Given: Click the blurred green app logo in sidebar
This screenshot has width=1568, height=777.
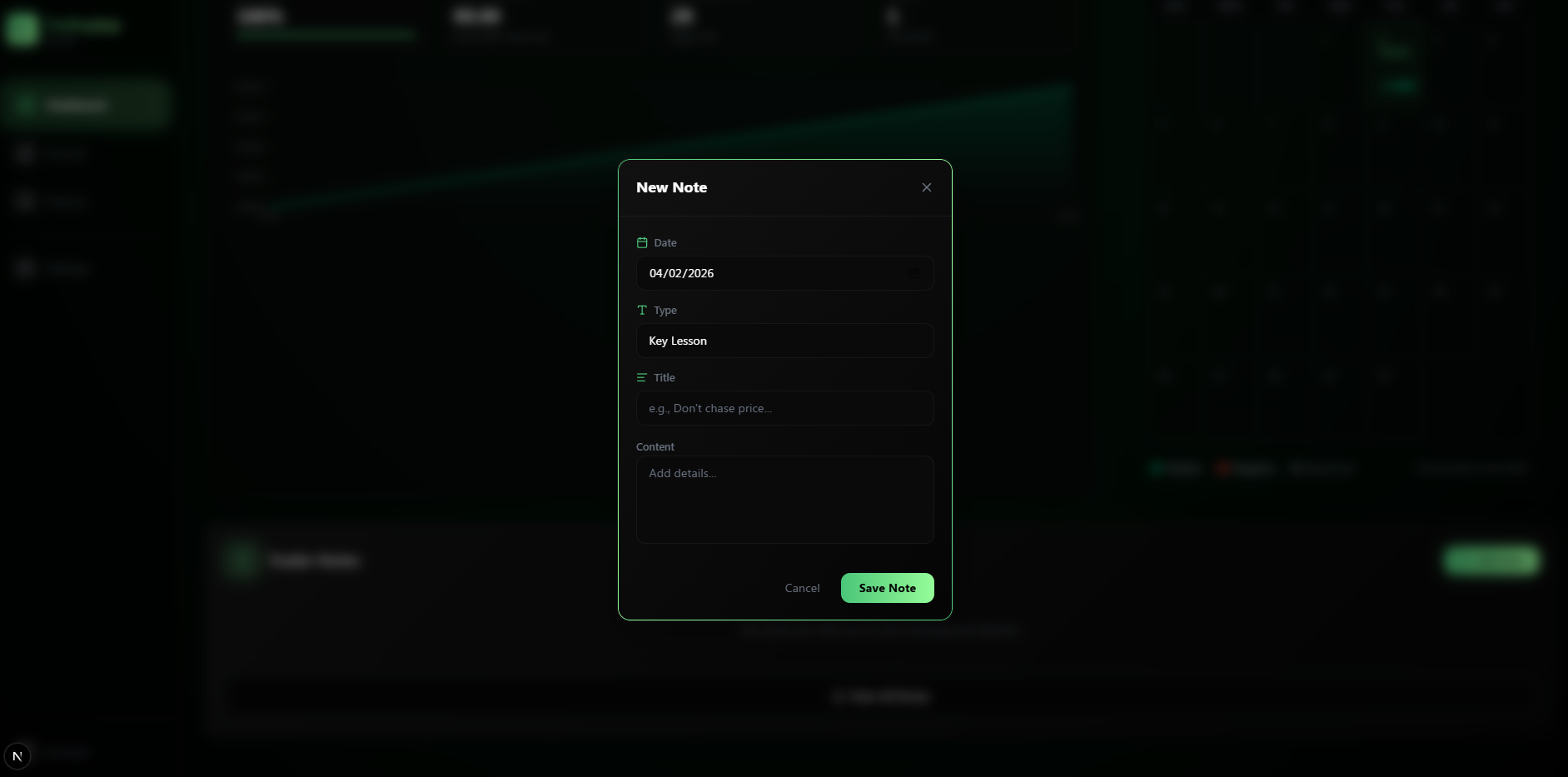Looking at the screenshot, I should pos(22,28).
